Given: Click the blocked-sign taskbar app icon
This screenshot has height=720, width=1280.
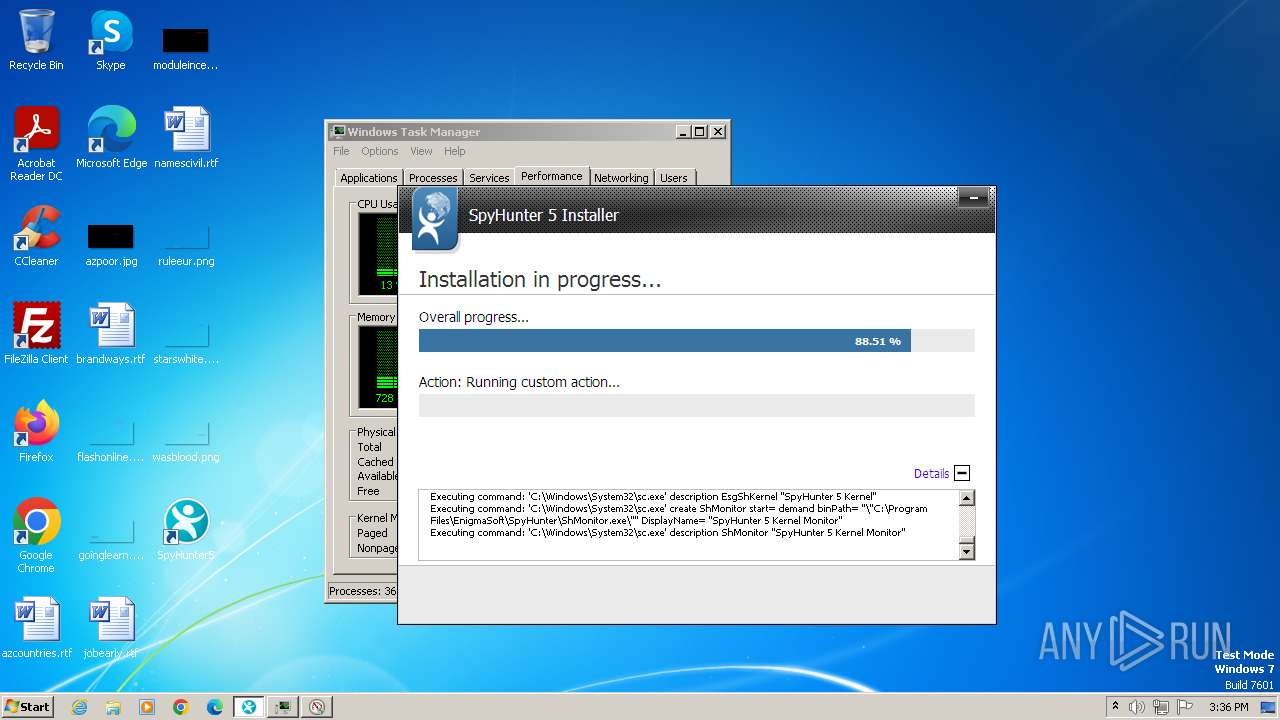Looking at the screenshot, I should 317,707.
